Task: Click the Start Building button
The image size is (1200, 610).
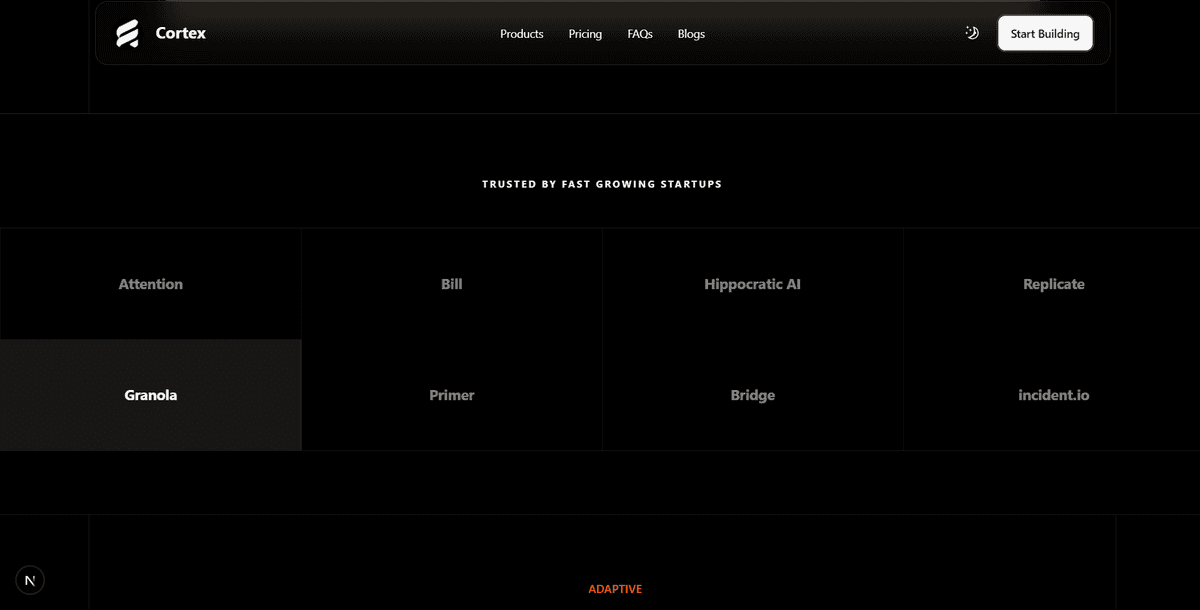Action: coord(1045,33)
